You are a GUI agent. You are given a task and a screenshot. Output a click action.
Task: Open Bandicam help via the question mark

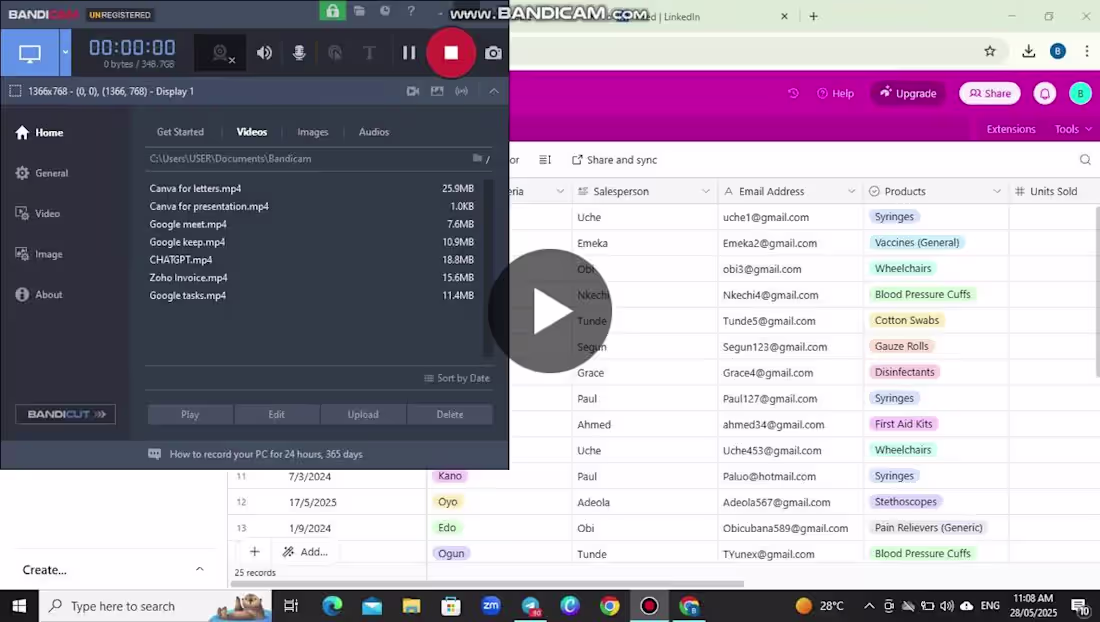(x=411, y=14)
